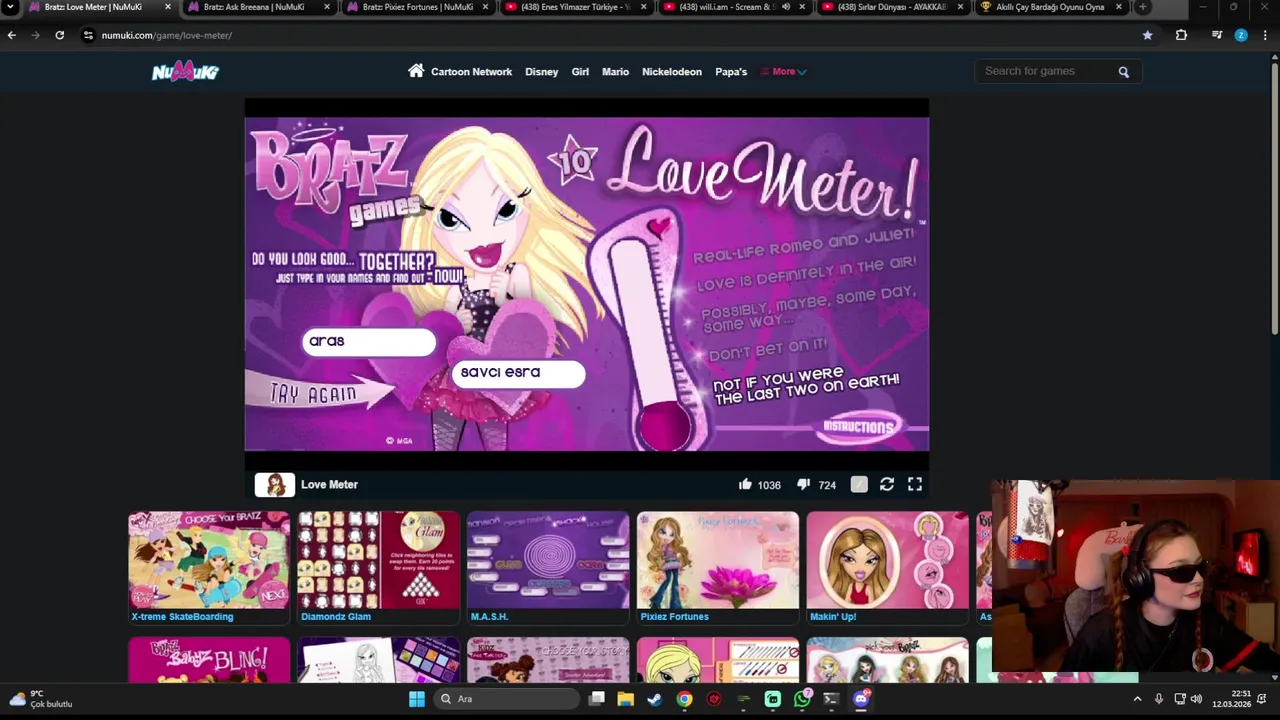The height and width of the screenshot is (720, 1280).
Task: Close the Bratz: Love Meter tab
Action: [x=167, y=7]
